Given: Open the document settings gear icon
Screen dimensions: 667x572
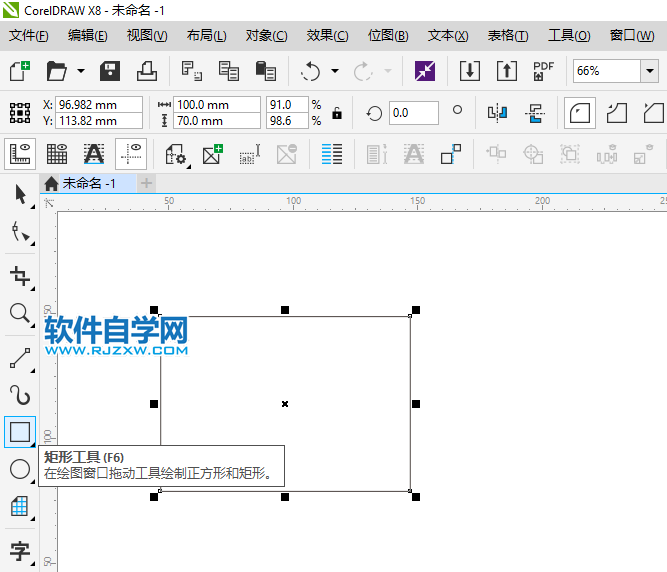Looking at the screenshot, I should click(x=176, y=154).
